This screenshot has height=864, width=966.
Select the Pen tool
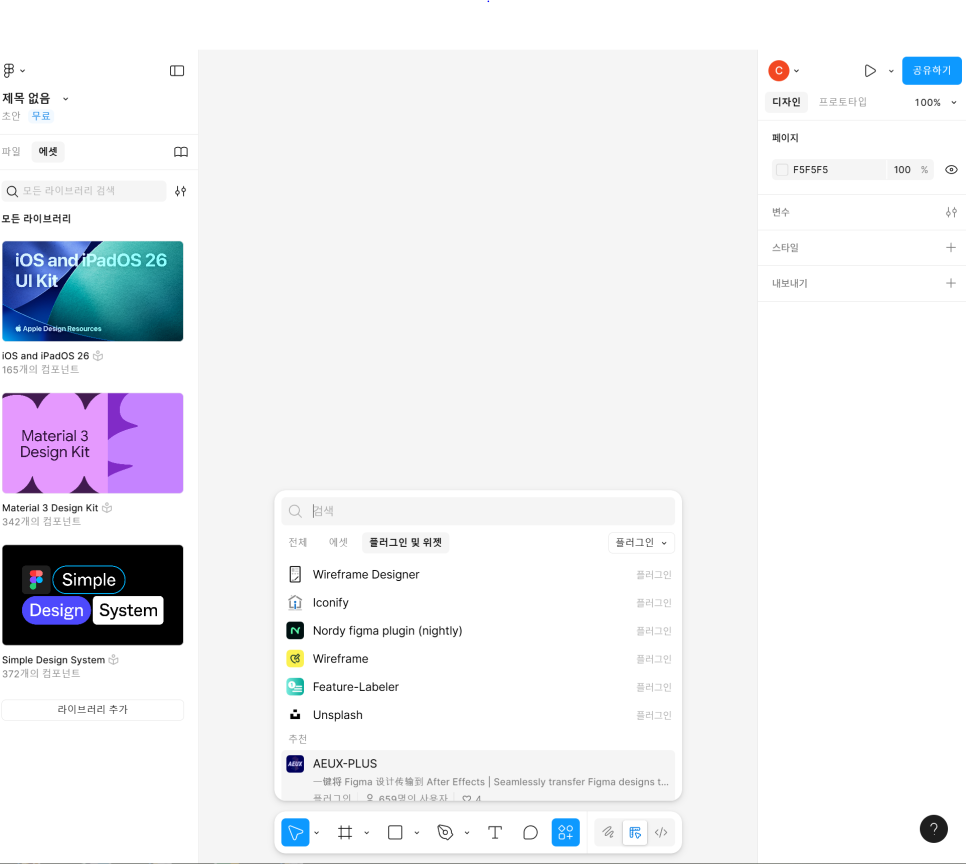445,832
